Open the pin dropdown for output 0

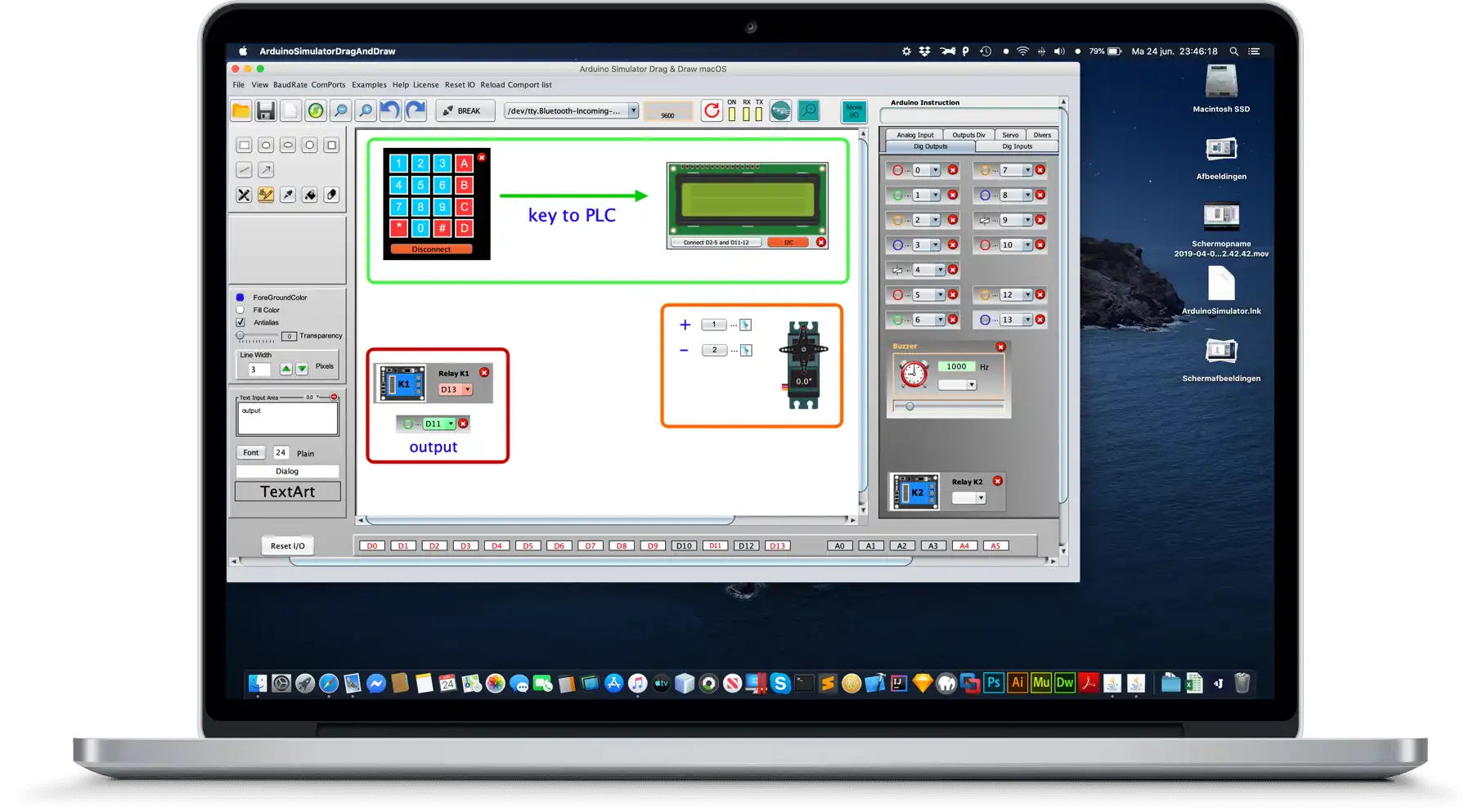click(x=927, y=170)
